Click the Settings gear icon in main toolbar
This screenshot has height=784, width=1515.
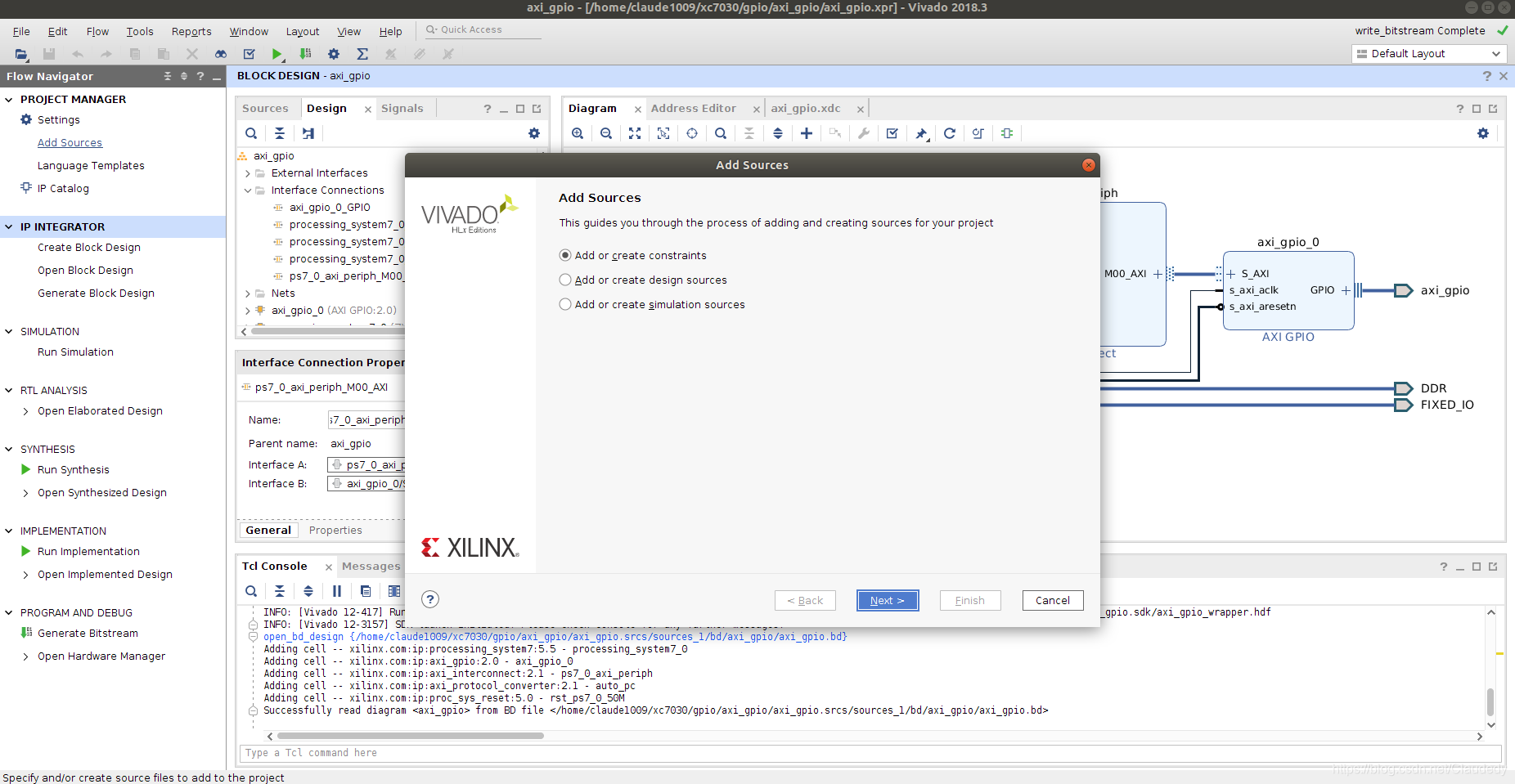[334, 54]
